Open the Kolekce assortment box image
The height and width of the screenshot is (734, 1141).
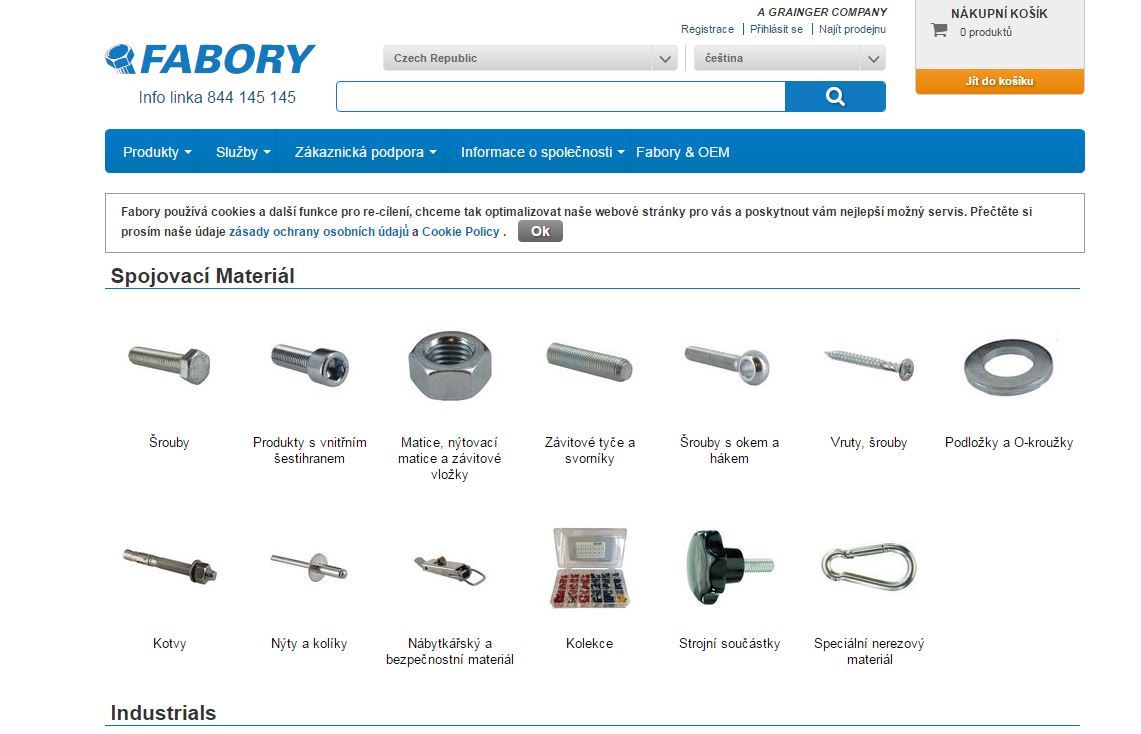point(589,568)
